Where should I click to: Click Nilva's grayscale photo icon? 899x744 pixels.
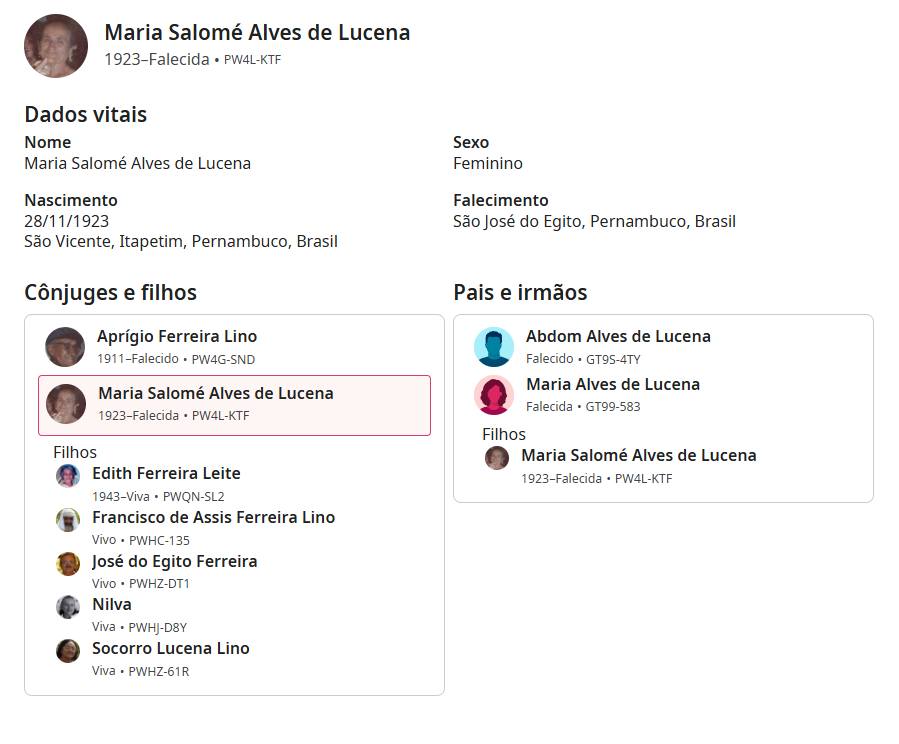68,607
